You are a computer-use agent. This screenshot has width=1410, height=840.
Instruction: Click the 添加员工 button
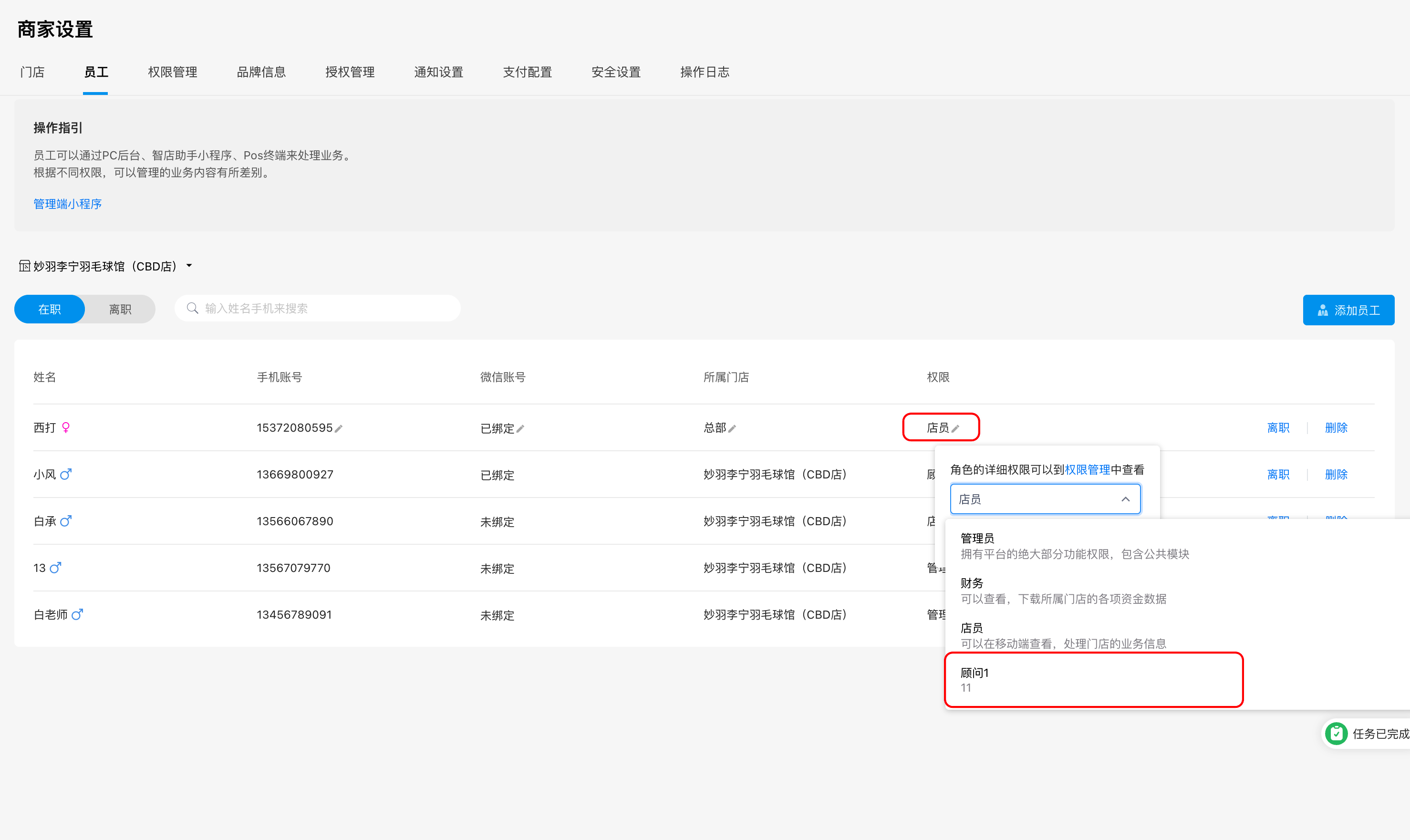click(x=1348, y=310)
